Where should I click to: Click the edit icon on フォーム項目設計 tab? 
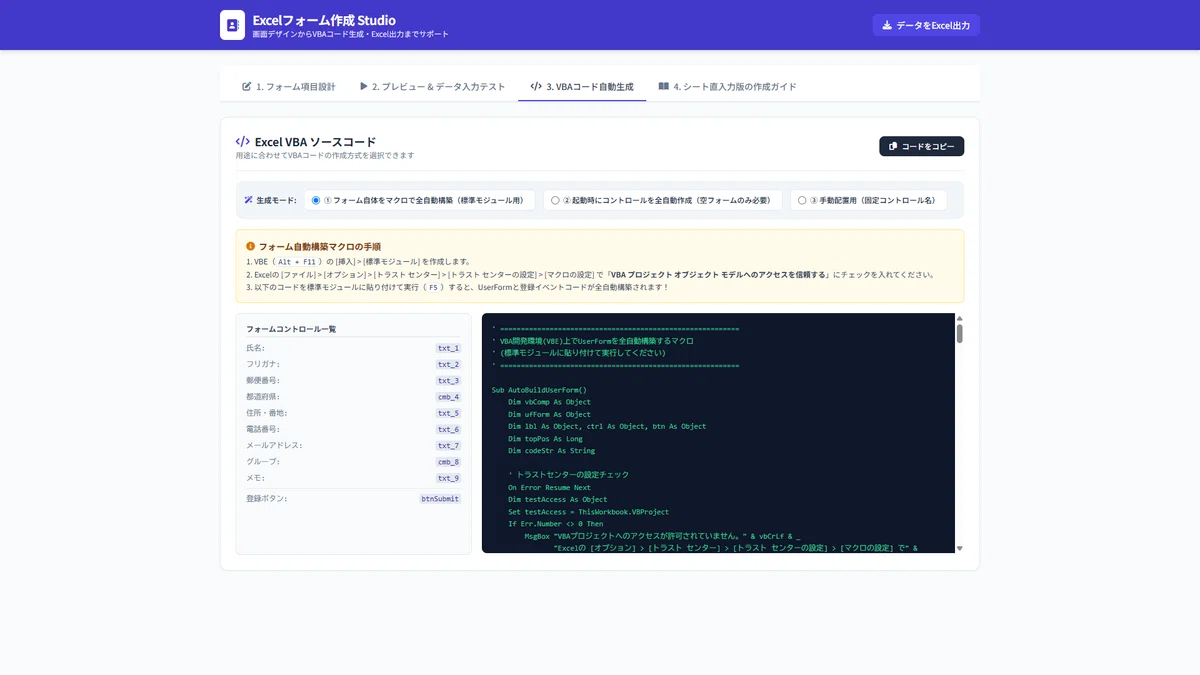(247, 87)
